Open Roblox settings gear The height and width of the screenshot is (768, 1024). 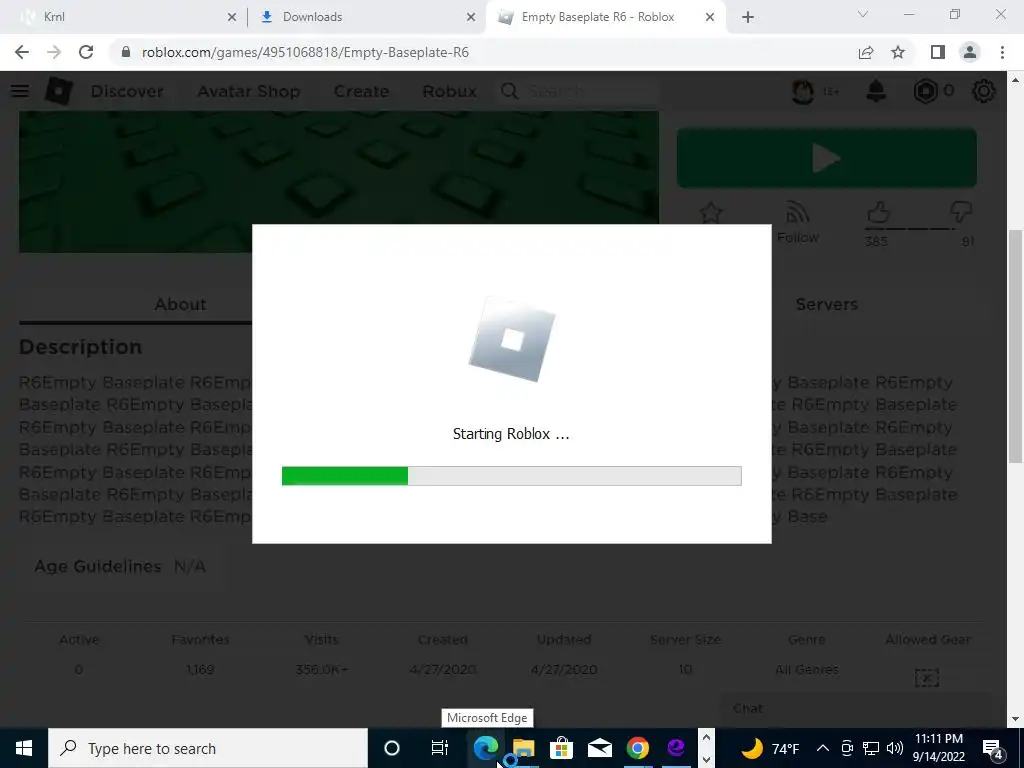(984, 91)
